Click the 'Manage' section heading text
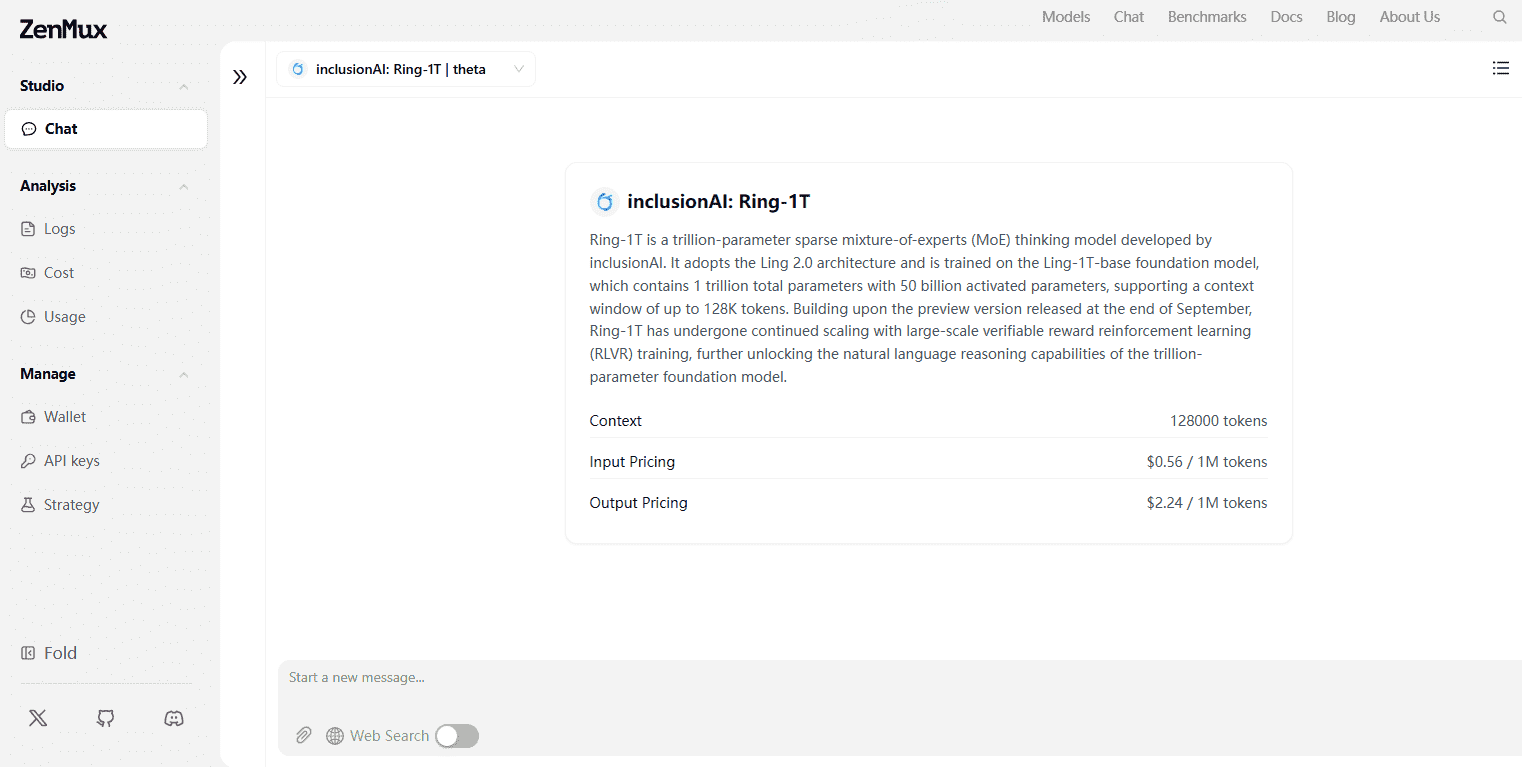 (x=48, y=374)
